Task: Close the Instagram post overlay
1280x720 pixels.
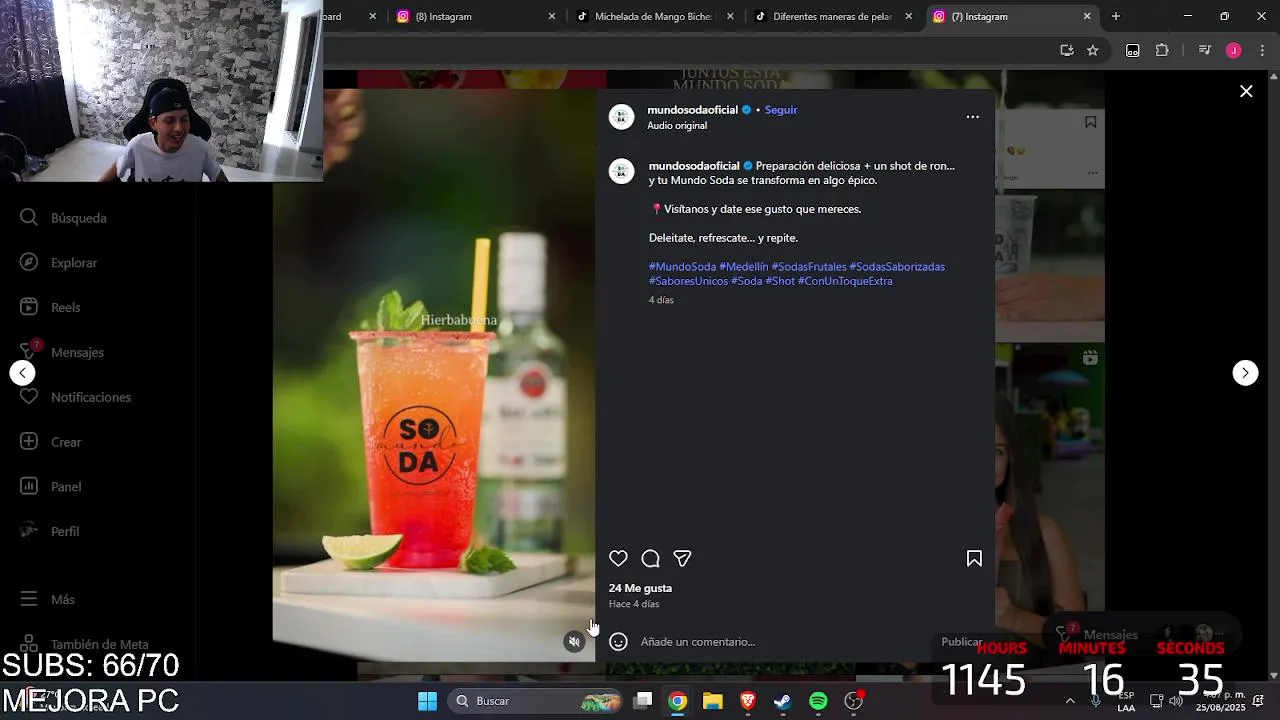Action: (1246, 91)
